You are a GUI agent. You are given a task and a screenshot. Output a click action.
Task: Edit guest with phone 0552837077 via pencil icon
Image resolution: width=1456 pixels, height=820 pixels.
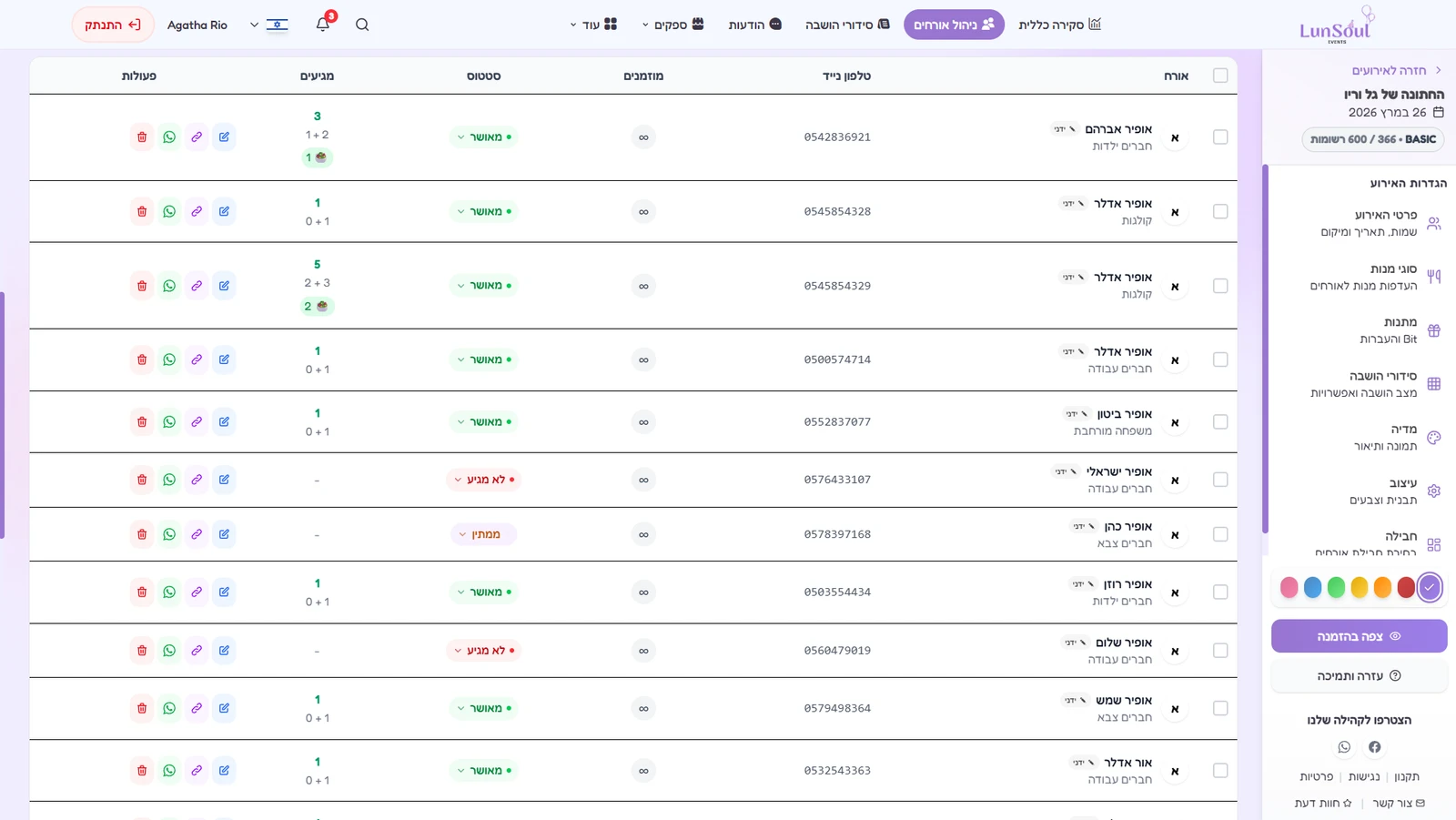(x=224, y=421)
